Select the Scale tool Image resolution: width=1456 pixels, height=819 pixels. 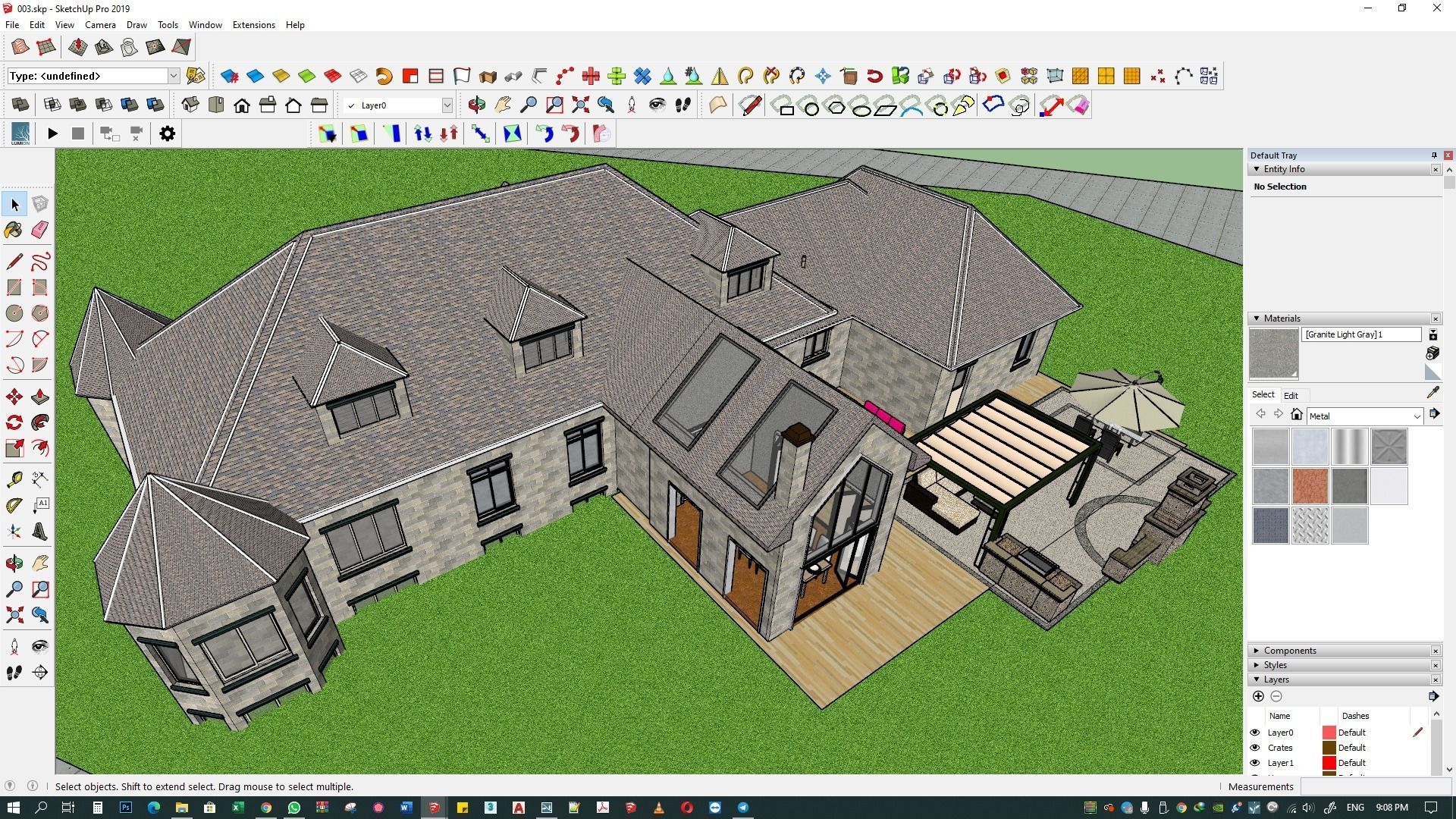14,448
